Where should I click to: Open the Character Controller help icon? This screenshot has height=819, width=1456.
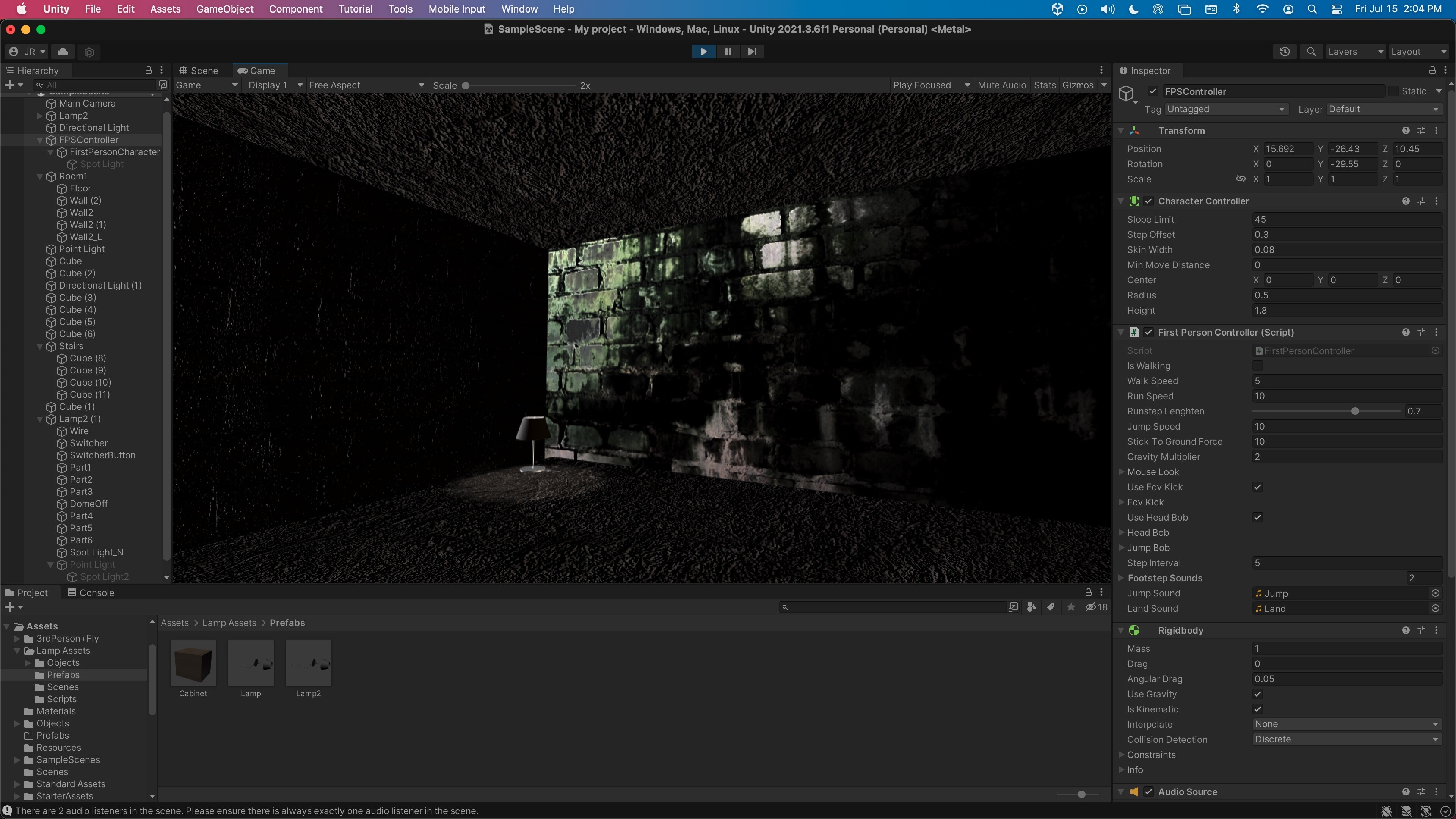click(x=1406, y=201)
